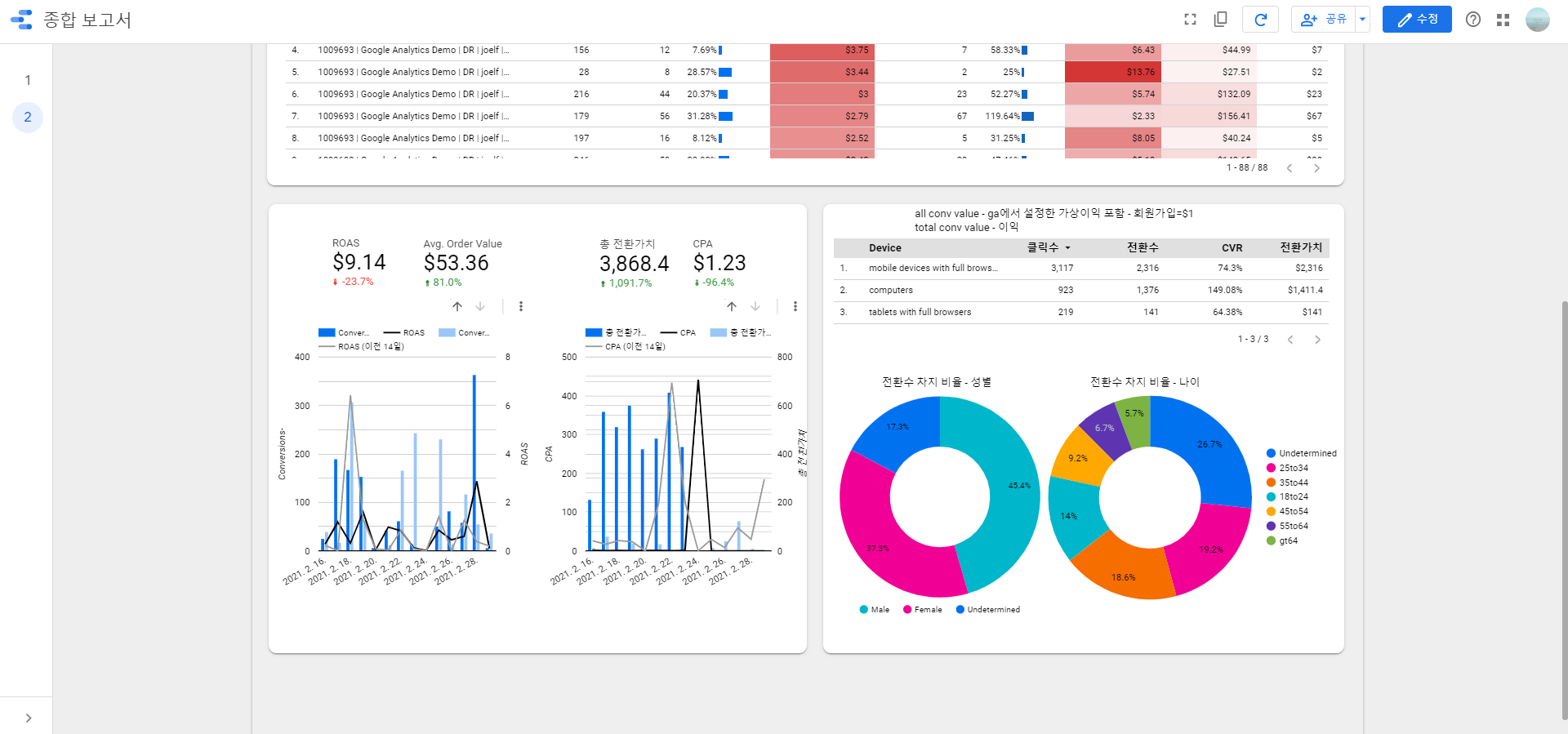Click the Device column header
The image size is (1568, 734).
[x=885, y=248]
